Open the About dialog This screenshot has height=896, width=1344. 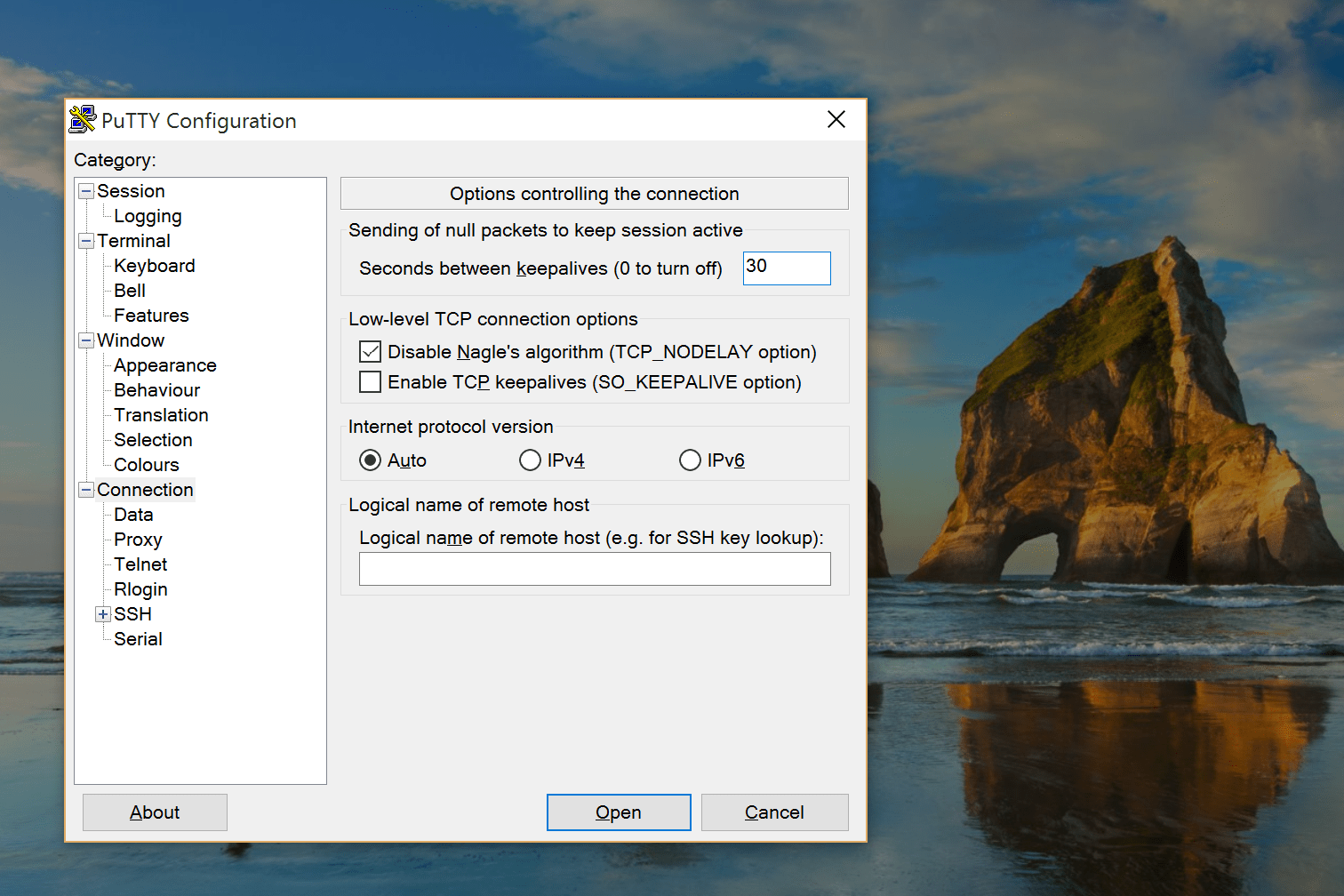click(x=154, y=812)
